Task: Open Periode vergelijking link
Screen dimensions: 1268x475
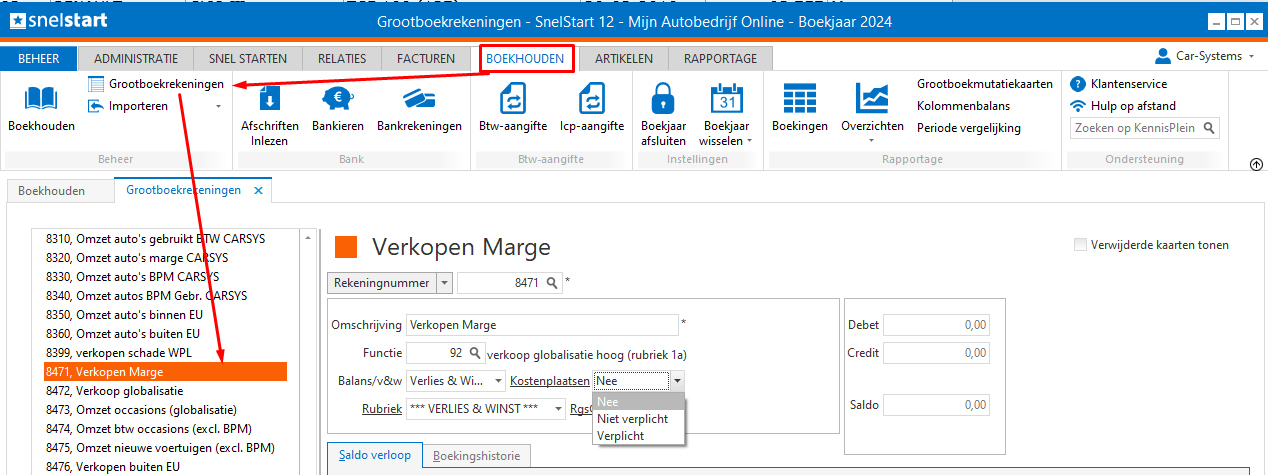Action: [x=969, y=128]
